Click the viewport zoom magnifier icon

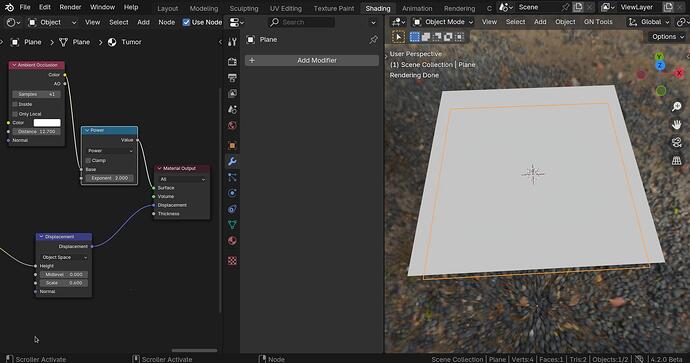pos(677,106)
